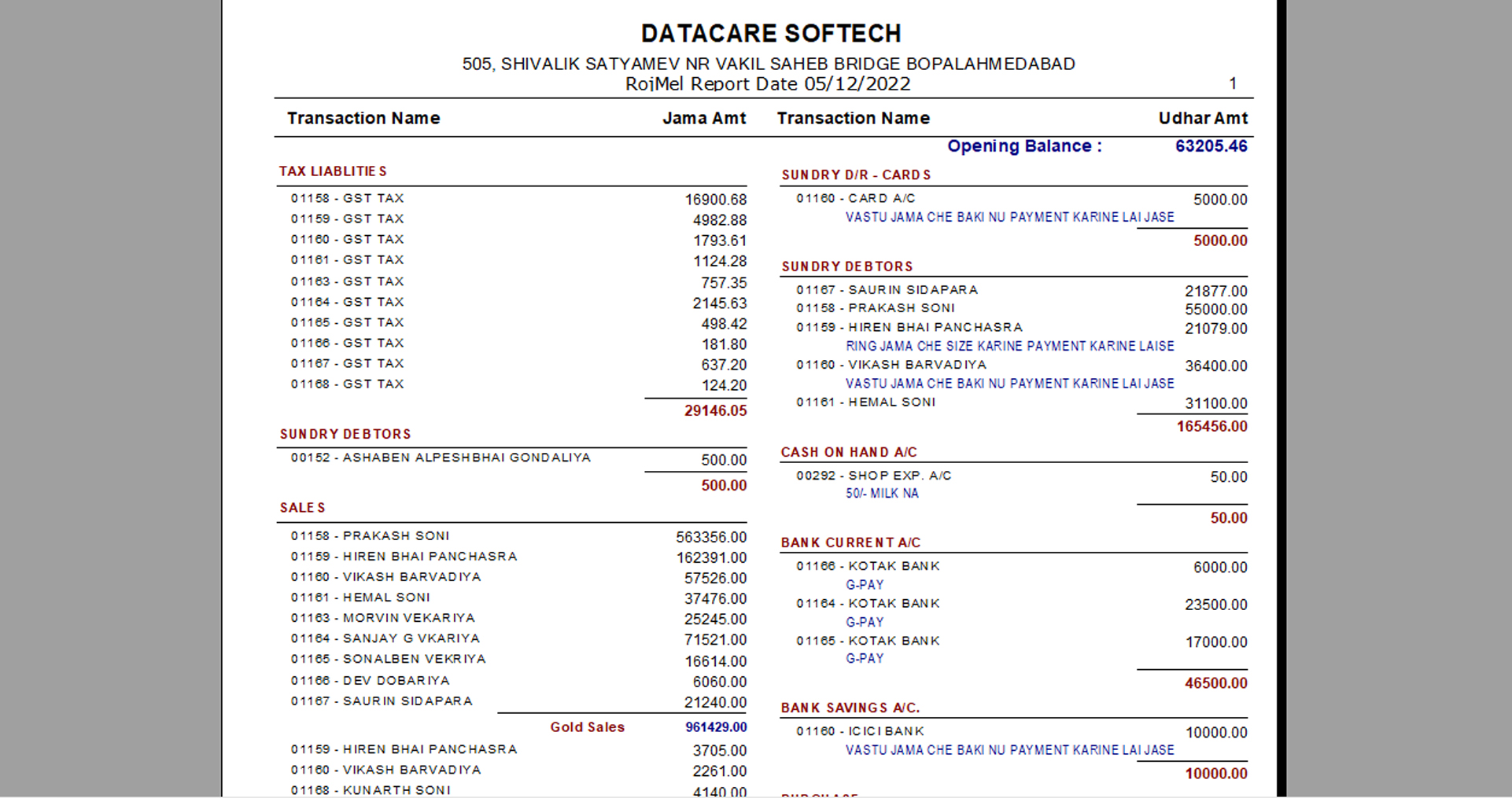Click ASHABEN ALPESHBHAI GONDALIYA entry
This screenshot has height=798, width=1512.
pos(441,458)
